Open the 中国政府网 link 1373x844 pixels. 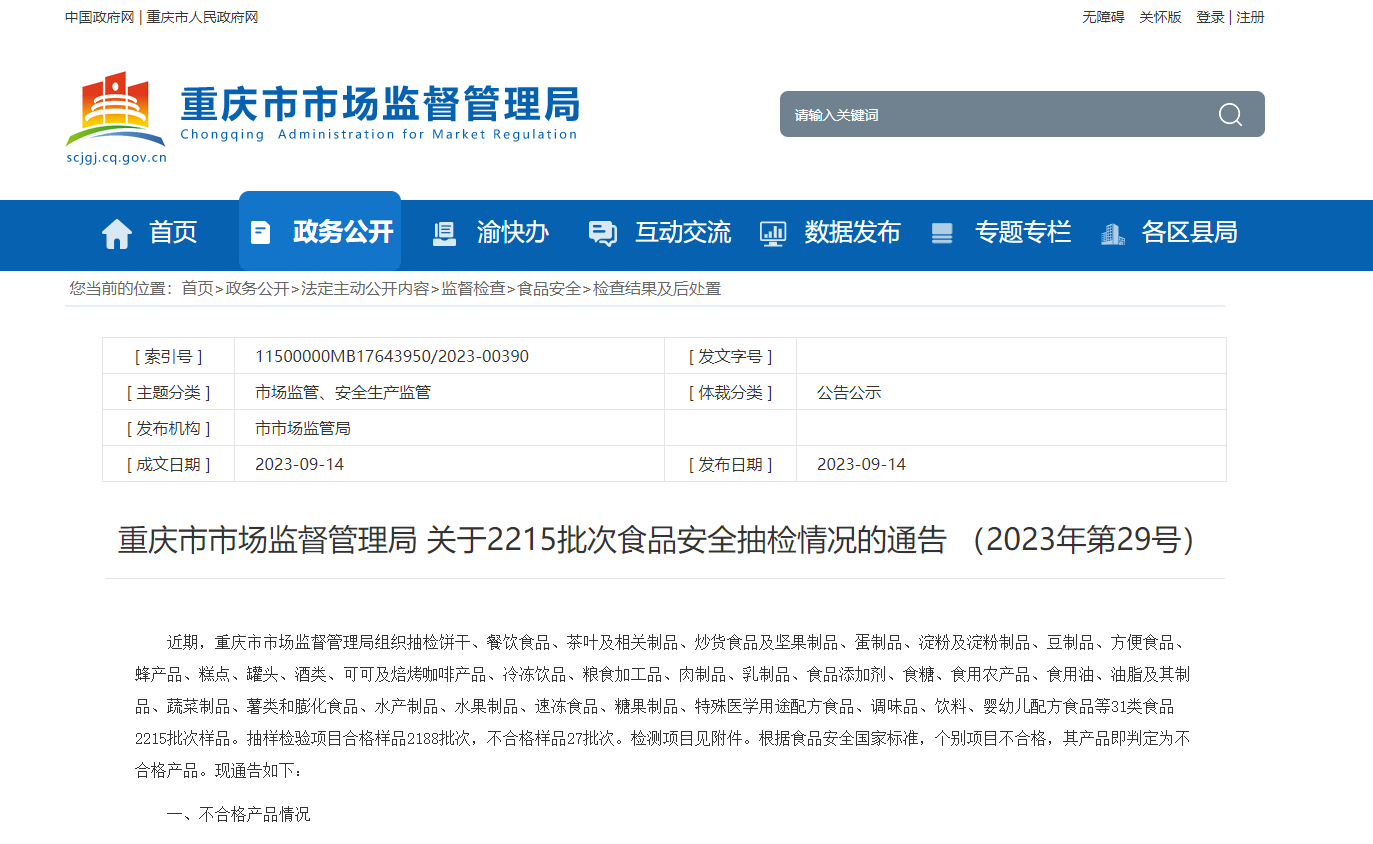coord(99,17)
